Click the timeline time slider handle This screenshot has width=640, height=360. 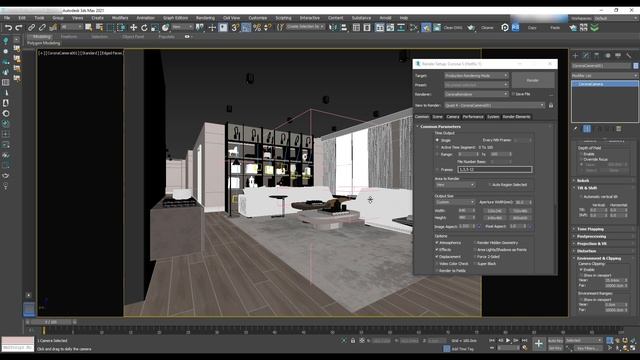(x=51, y=322)
